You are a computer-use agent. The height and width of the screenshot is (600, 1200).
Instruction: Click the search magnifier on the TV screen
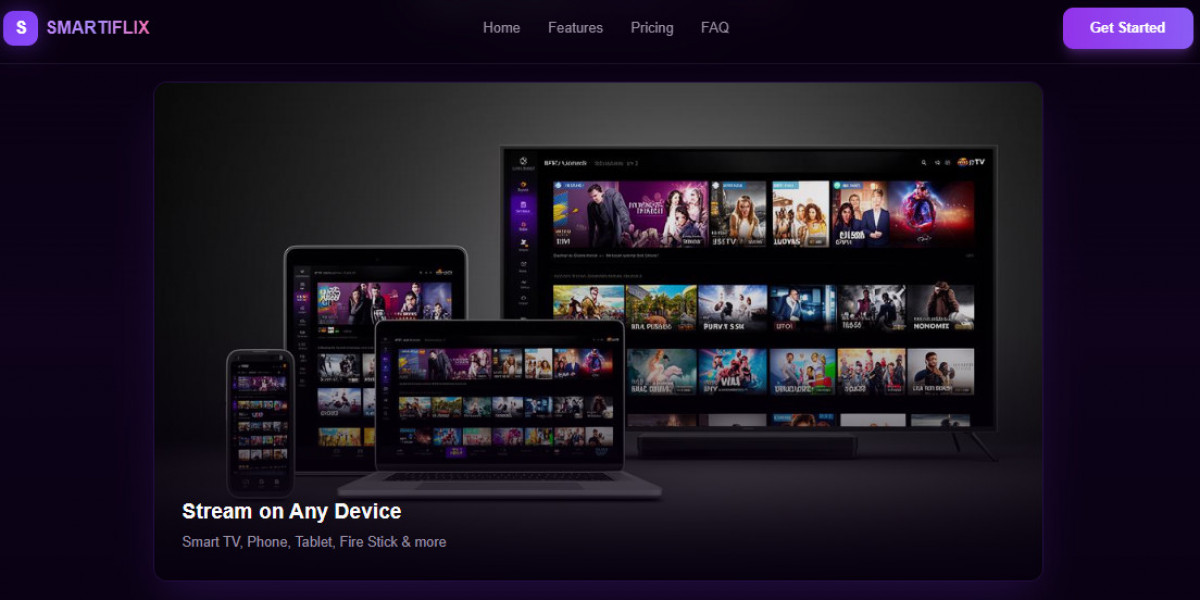coord(924,162)
